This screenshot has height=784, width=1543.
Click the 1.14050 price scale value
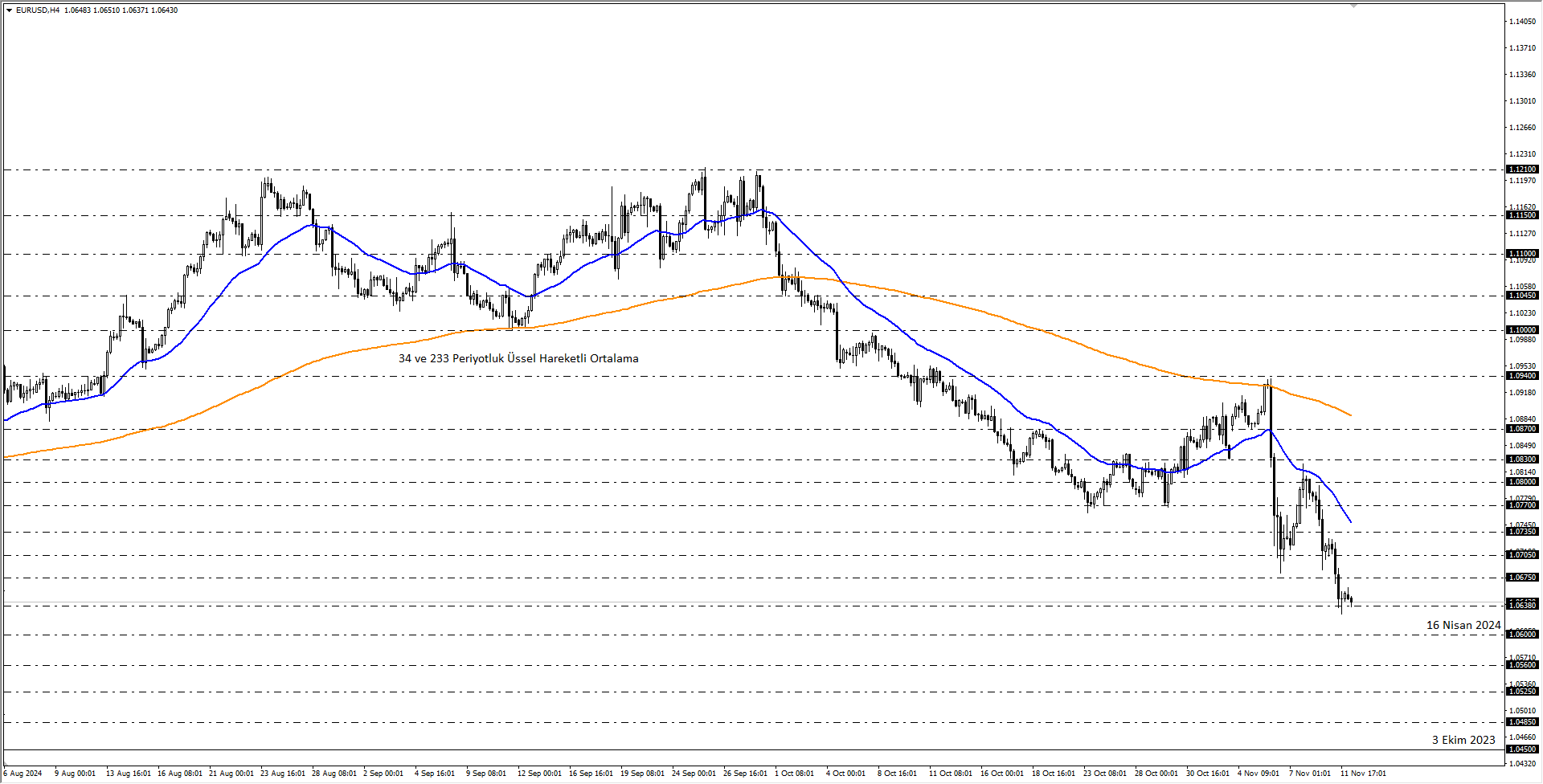[x=1522, y=22]
